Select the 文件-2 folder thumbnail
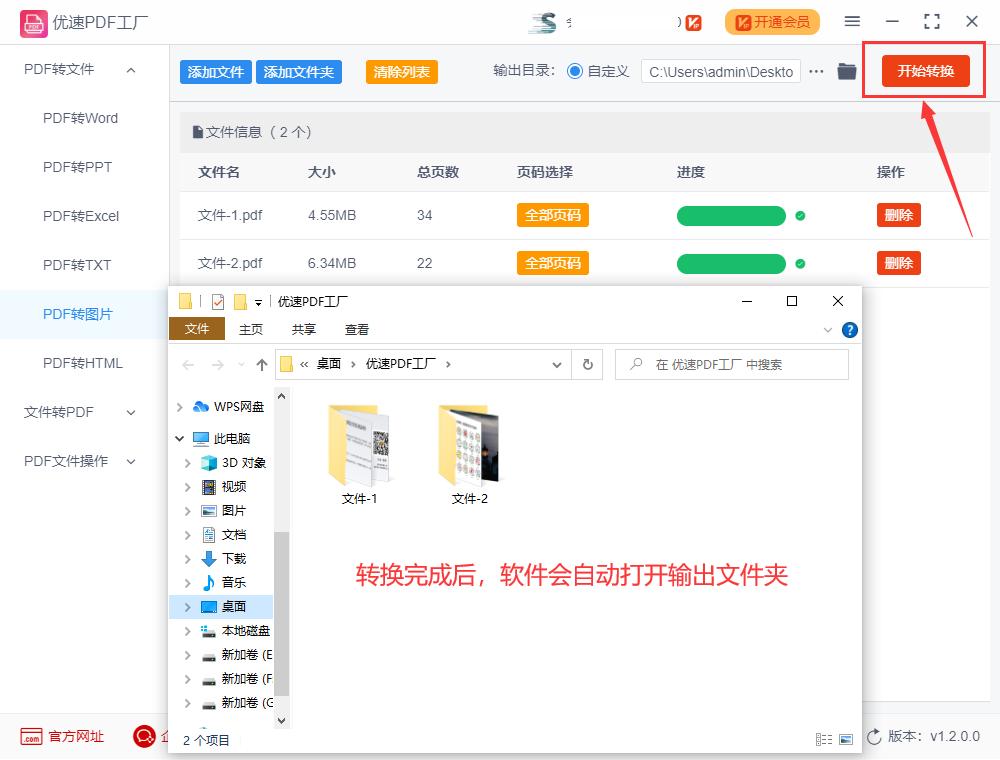 [x=468, y=445]
